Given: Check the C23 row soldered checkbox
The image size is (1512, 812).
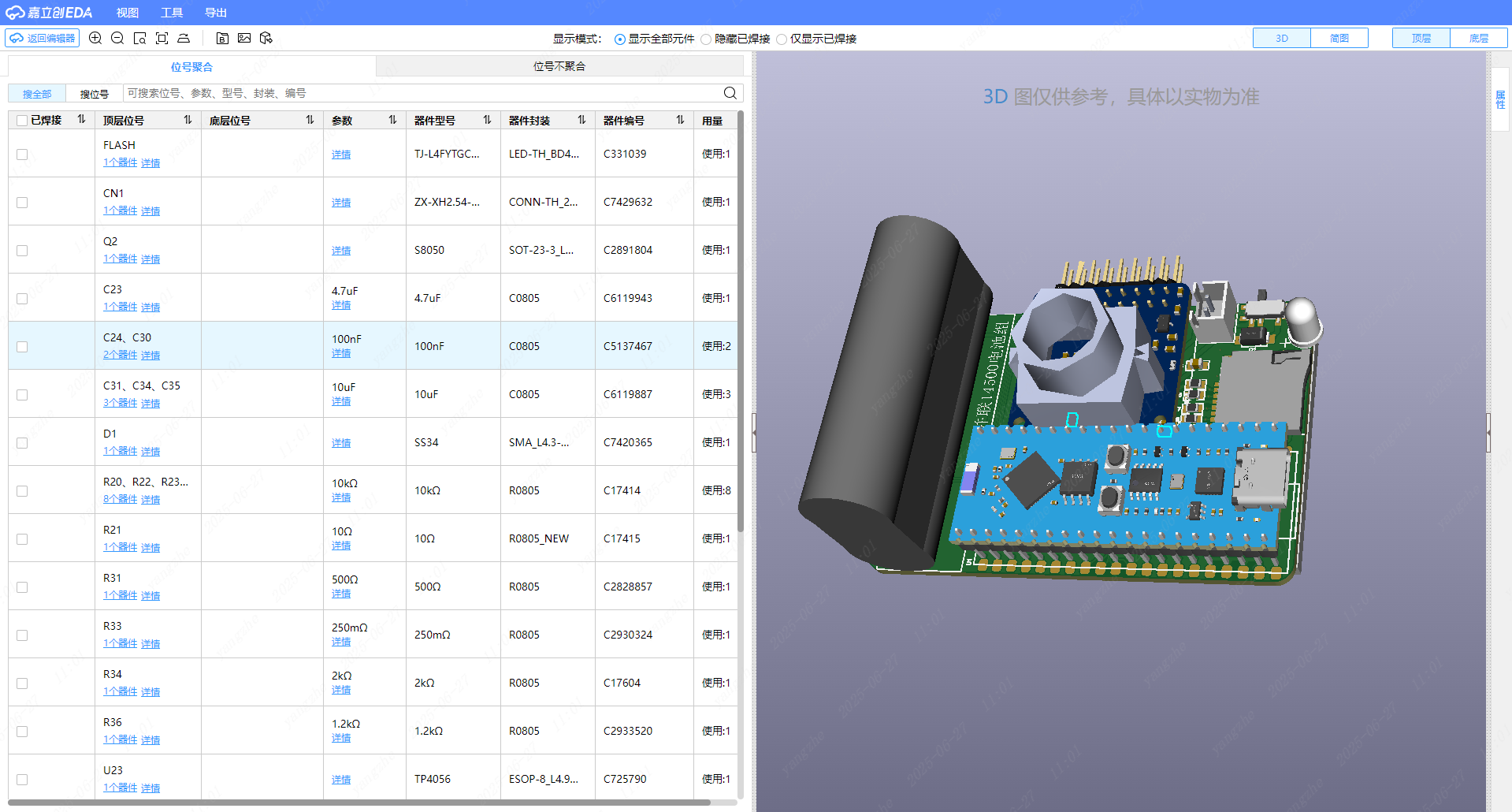Looking at the screenshot, I should (x=22, y=299).
